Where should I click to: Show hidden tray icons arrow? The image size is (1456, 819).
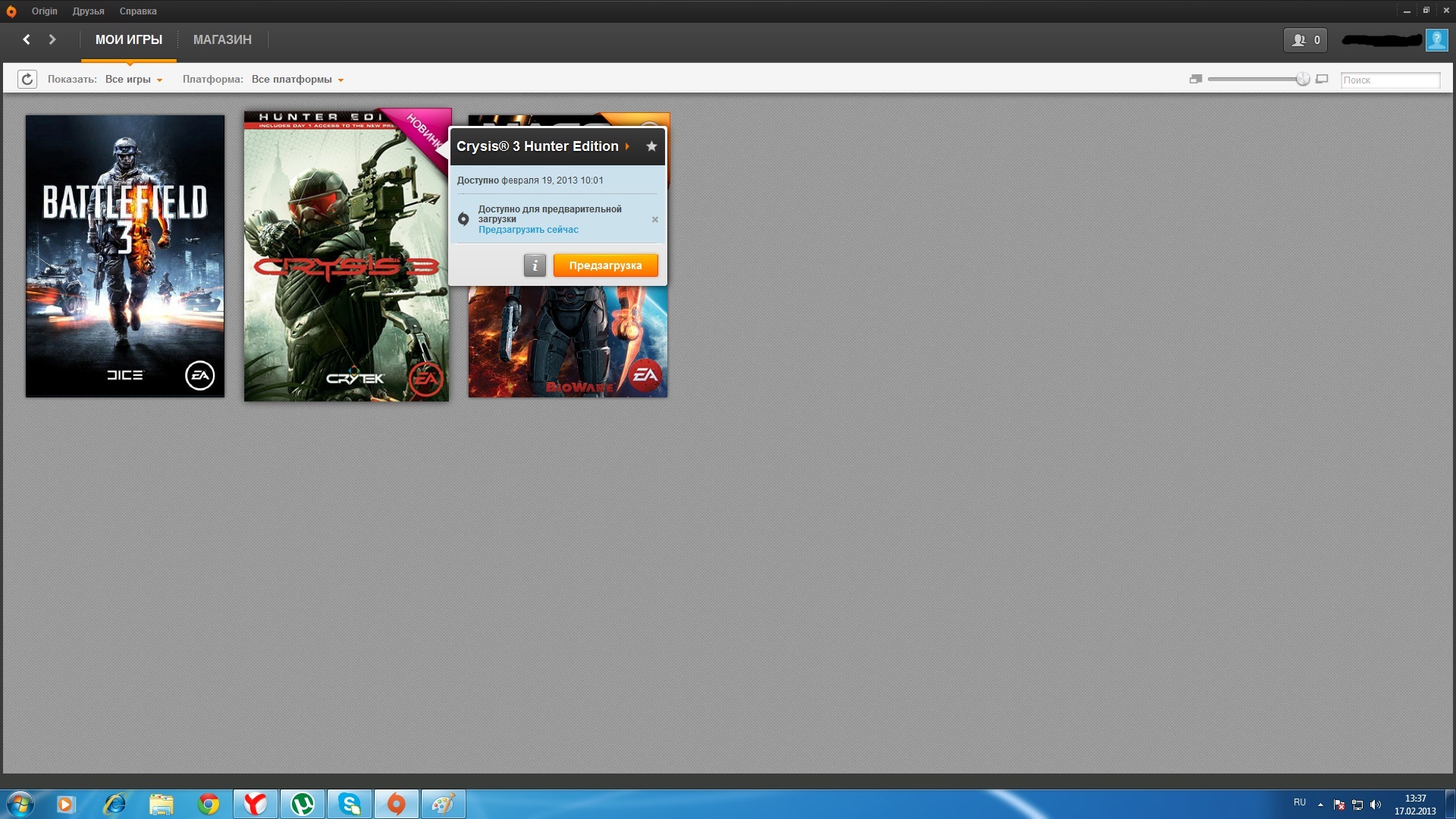[x=1320, y=805]
